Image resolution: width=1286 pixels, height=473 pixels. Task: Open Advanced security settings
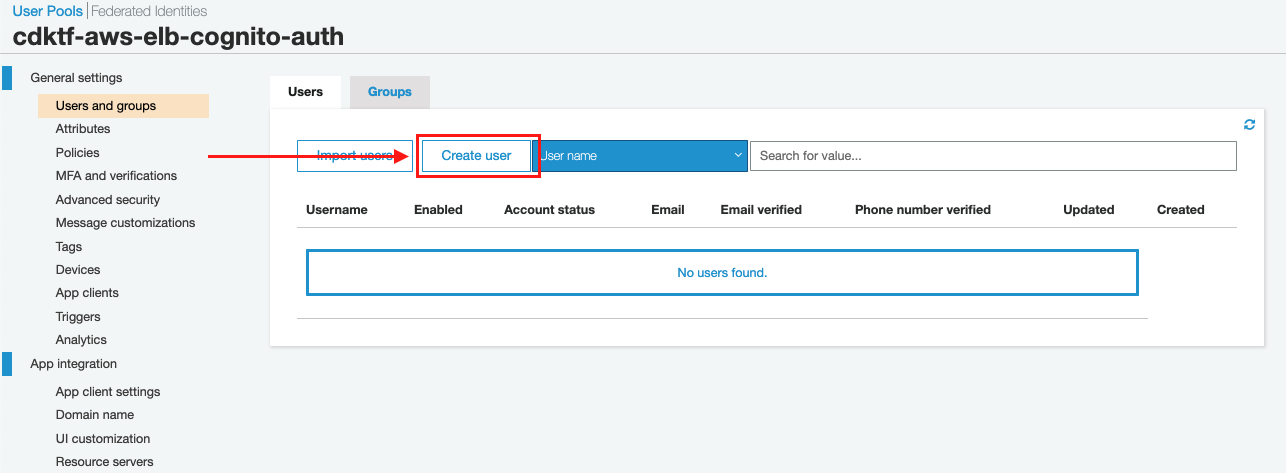[108, 200]
